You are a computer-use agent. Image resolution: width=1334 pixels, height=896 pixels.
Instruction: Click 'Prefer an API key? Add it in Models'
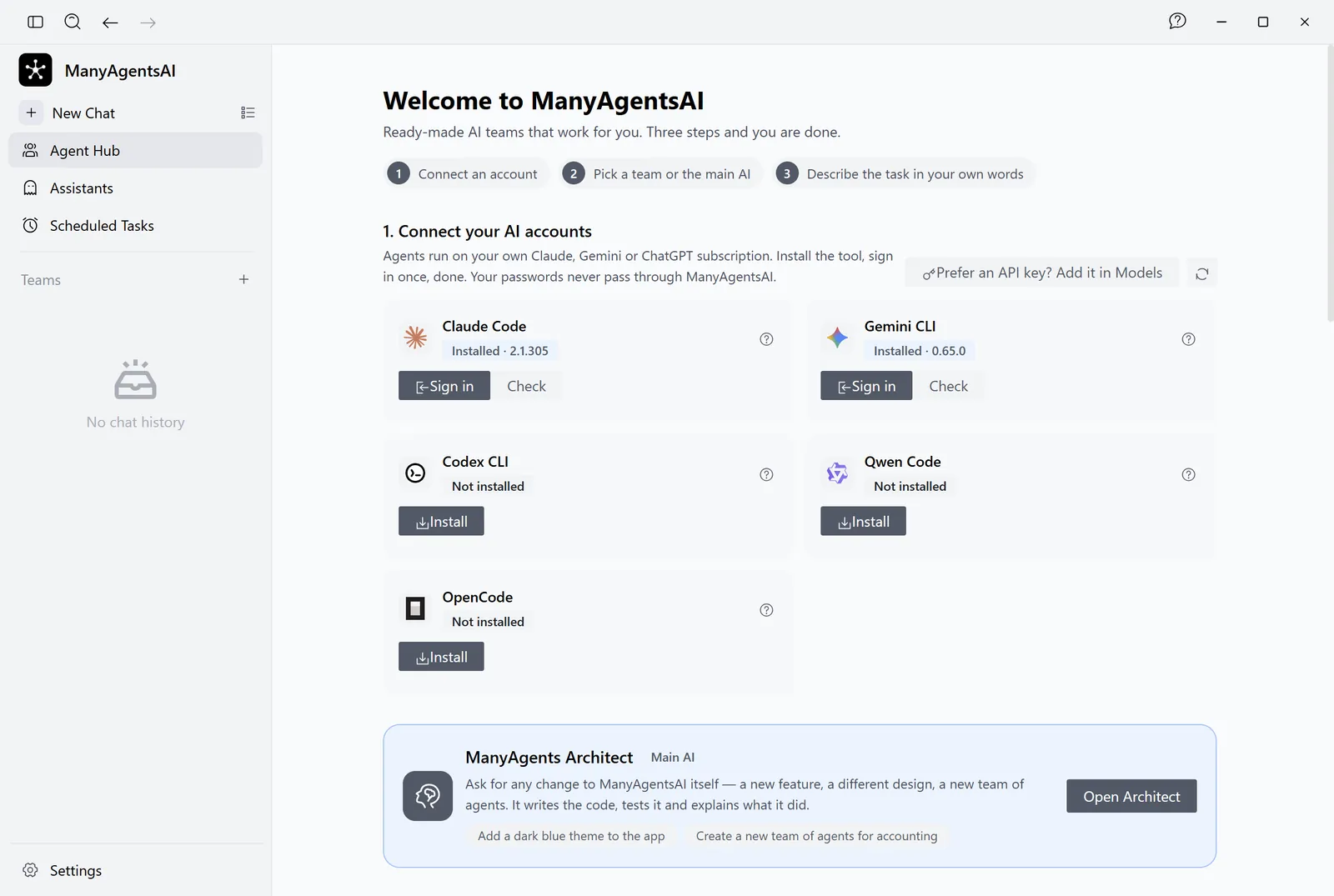pos(1042,273)
